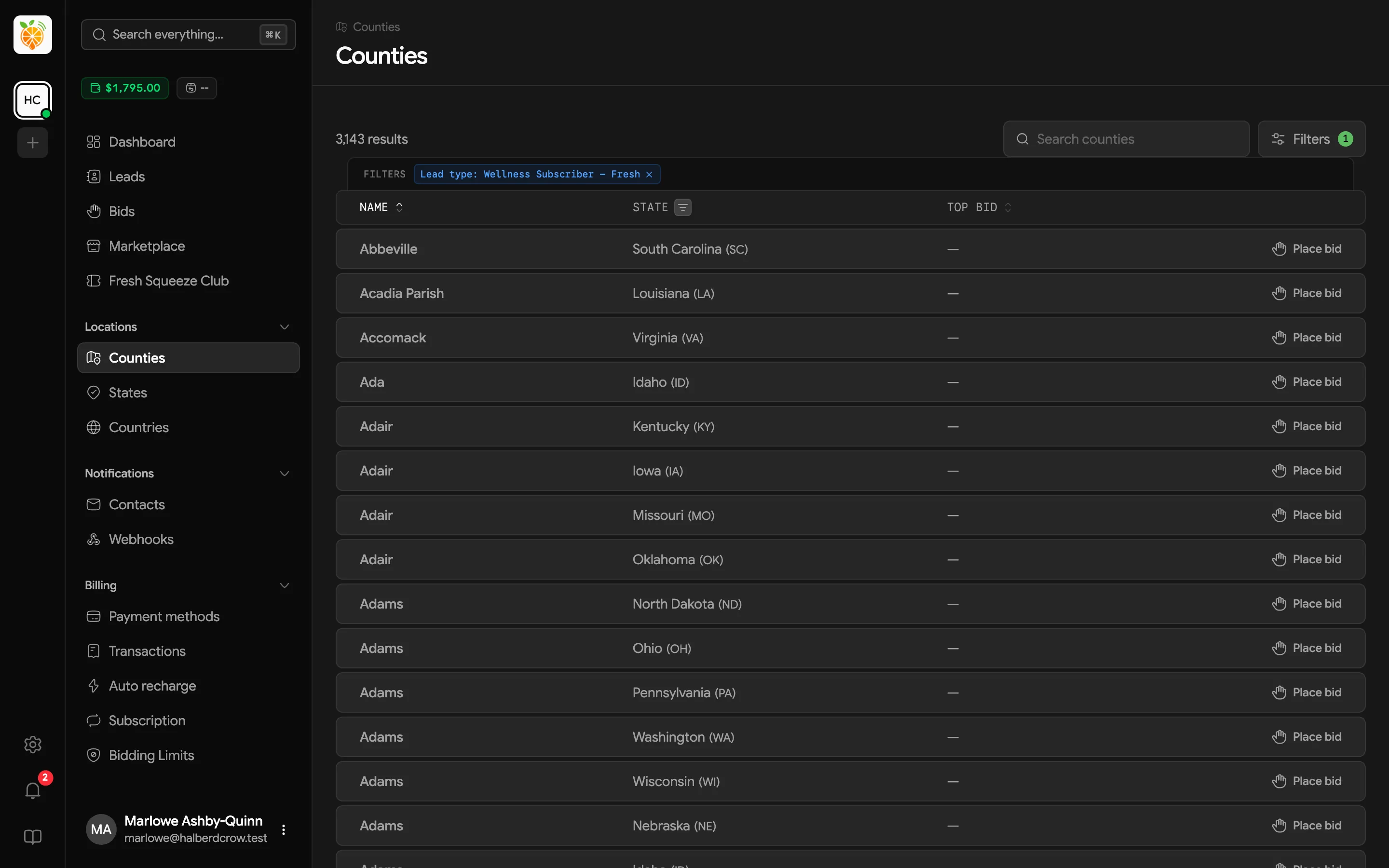The height and width of the screenshot is (868, 1389).
Task: Open the Marketplace page
Action: [188, 246]
